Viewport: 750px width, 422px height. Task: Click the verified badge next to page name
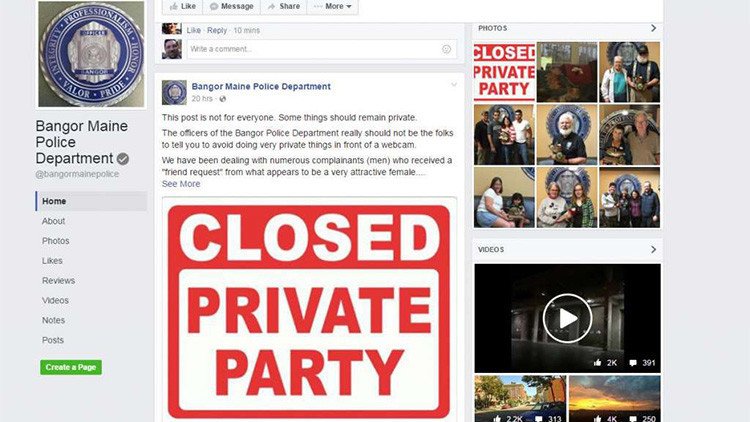pyautogui.click(x=123, y=159)
